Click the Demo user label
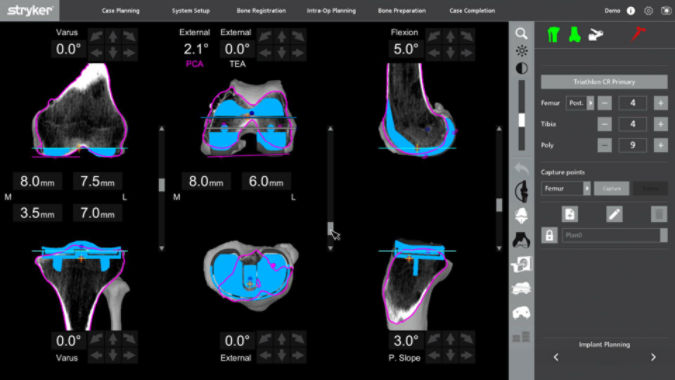 pyautogui.click(x=612, y=11)
